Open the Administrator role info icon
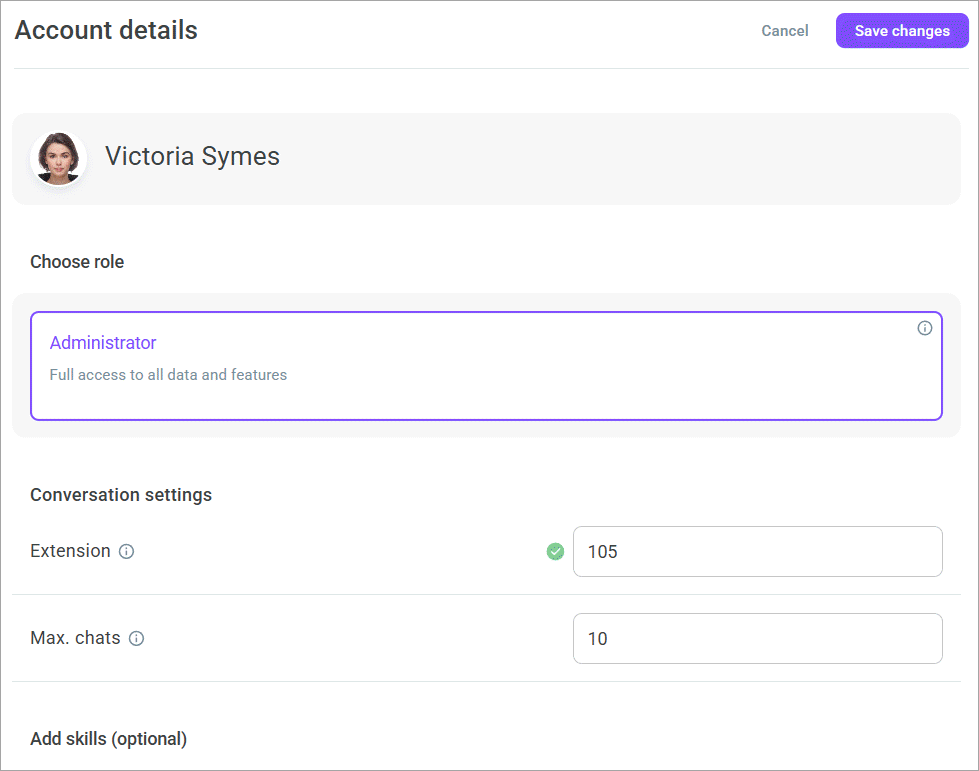Viewport: 979px width, 771px height. (x=924, y=328)
